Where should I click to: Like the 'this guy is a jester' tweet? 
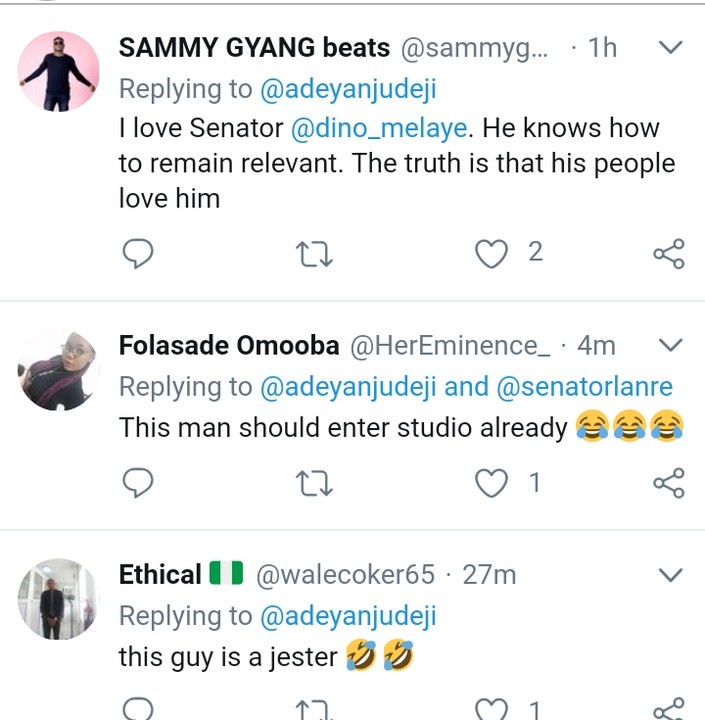[x=491, y=710]
